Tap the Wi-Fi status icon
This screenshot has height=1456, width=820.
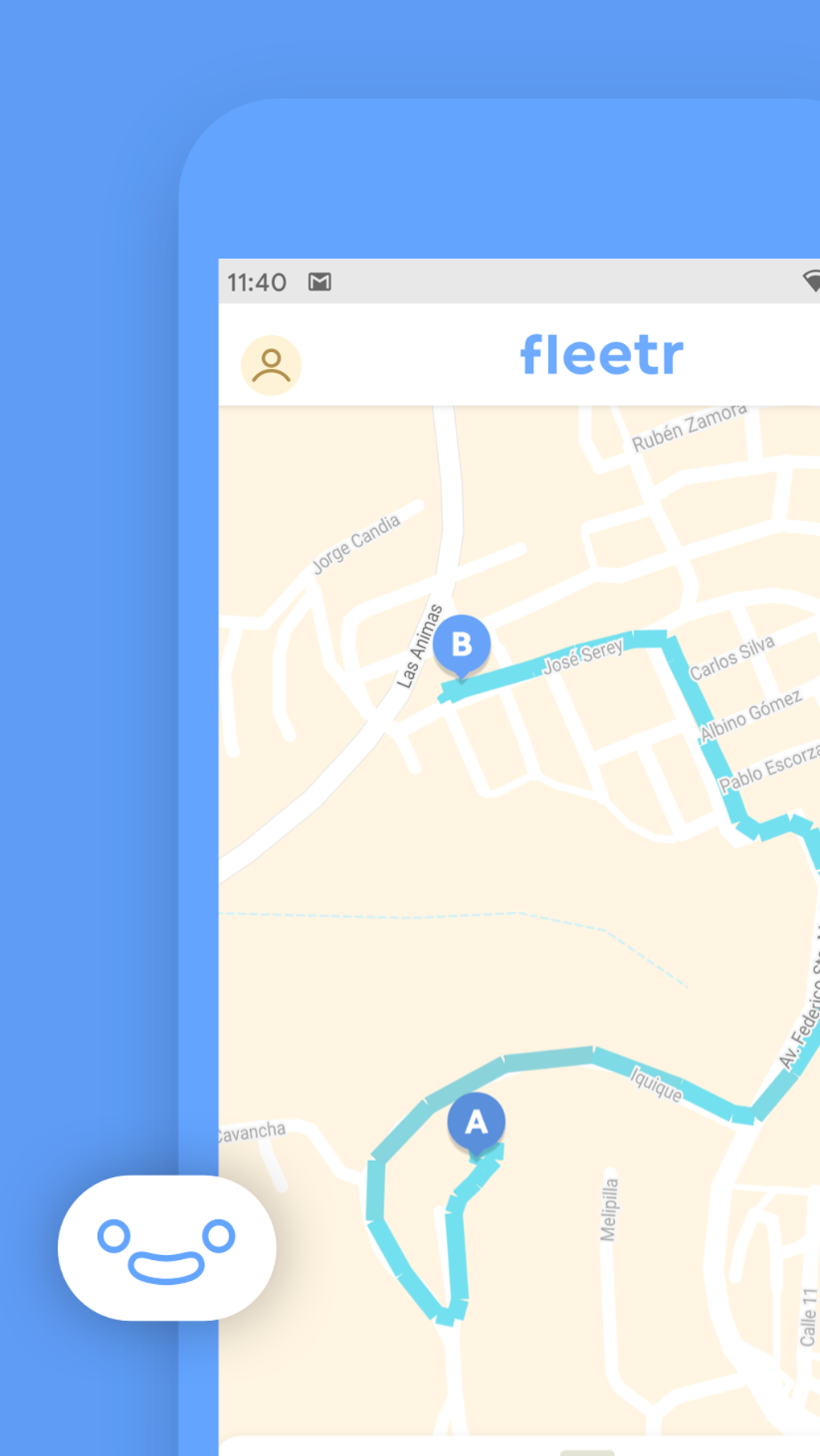(x=811, y=280)
